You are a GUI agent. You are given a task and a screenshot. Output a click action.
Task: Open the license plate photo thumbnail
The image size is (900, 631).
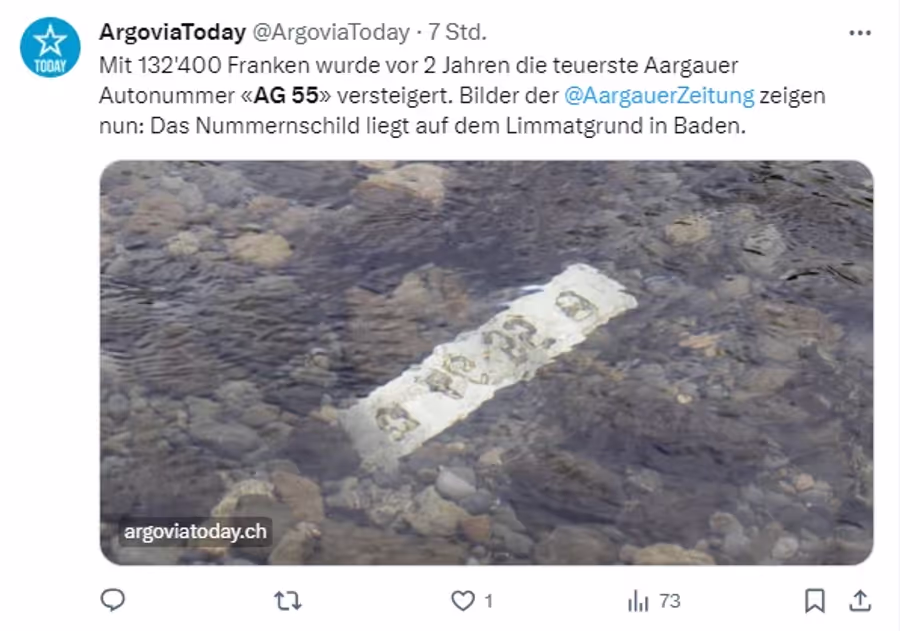click(487, 363)
